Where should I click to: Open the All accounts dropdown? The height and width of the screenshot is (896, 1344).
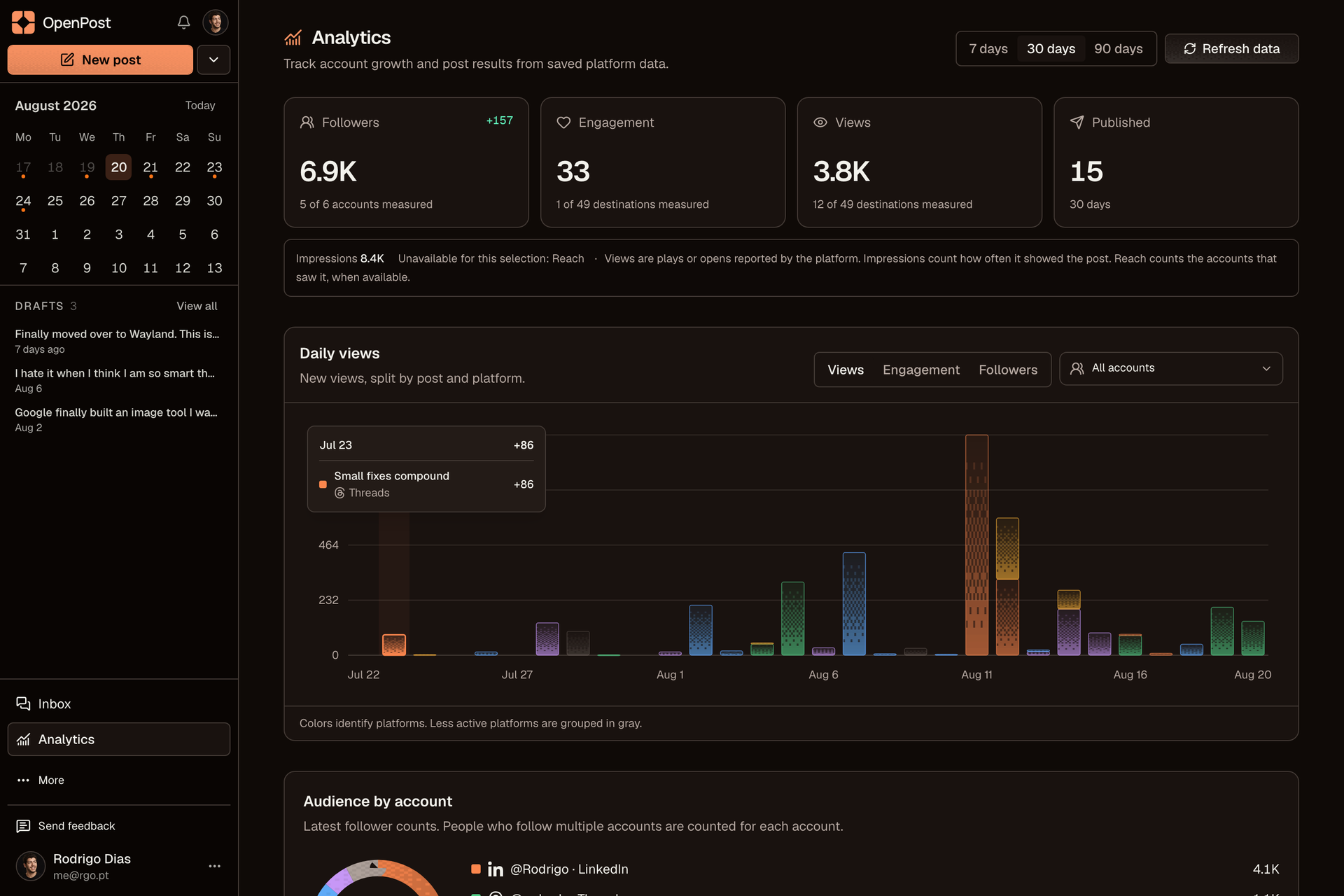(x=1171, y=368)
